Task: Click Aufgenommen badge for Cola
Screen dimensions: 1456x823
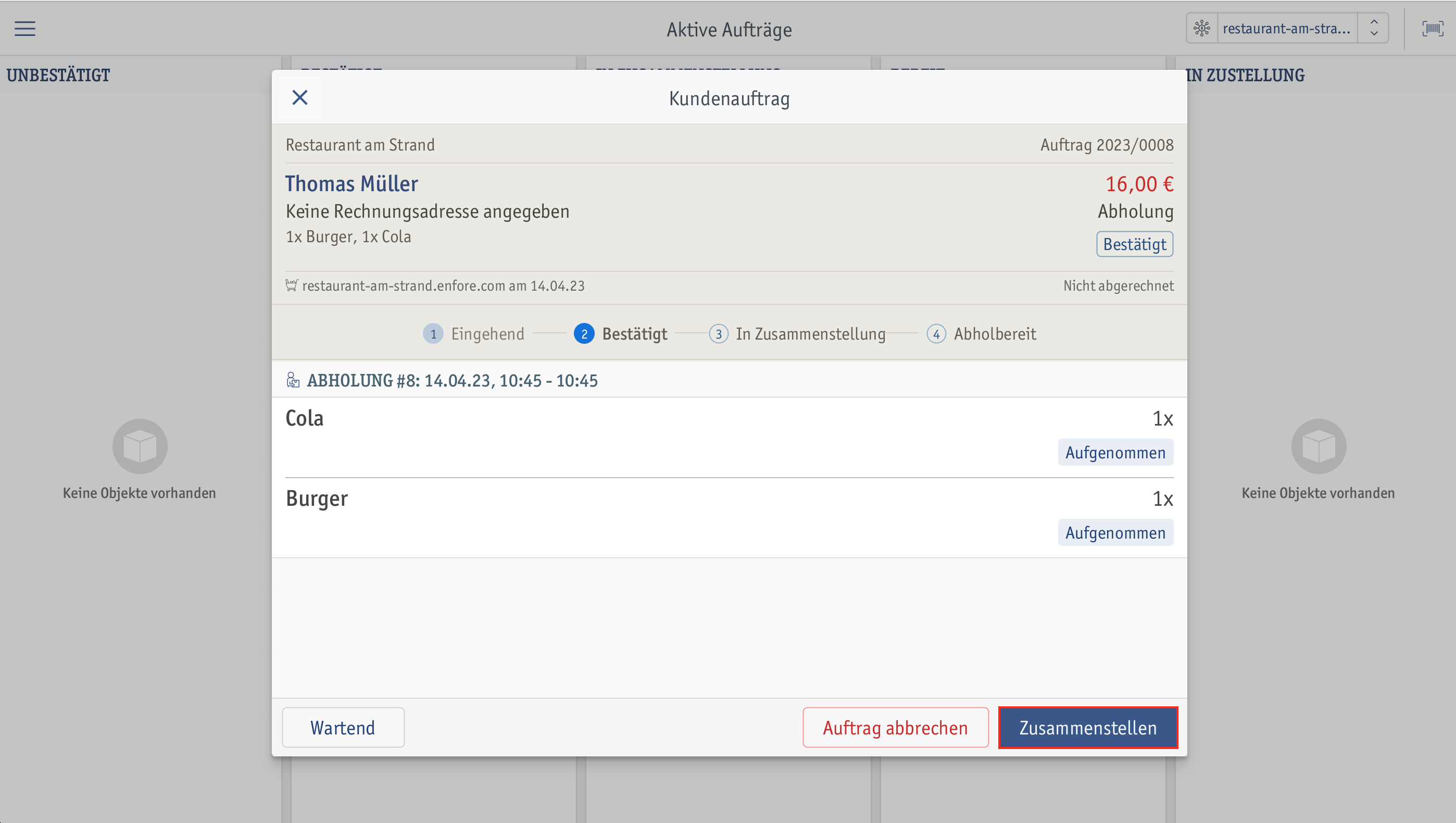Action: 1115,453
